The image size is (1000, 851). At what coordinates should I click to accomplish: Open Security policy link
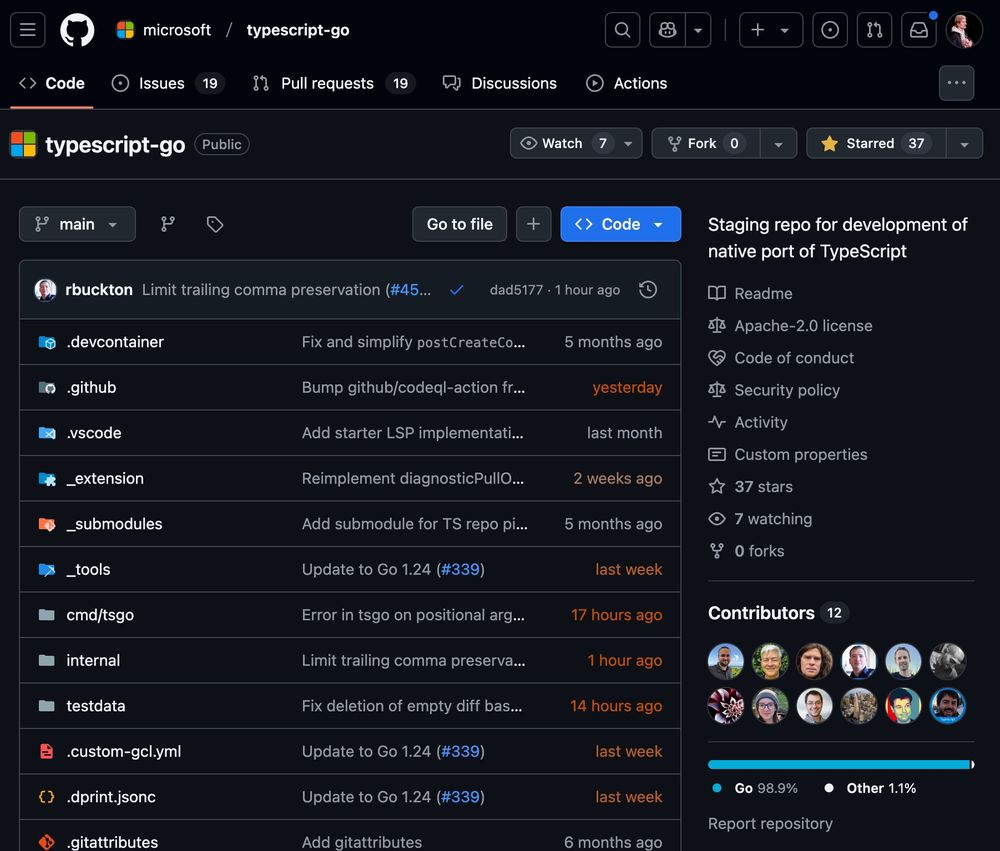[774, 390]
